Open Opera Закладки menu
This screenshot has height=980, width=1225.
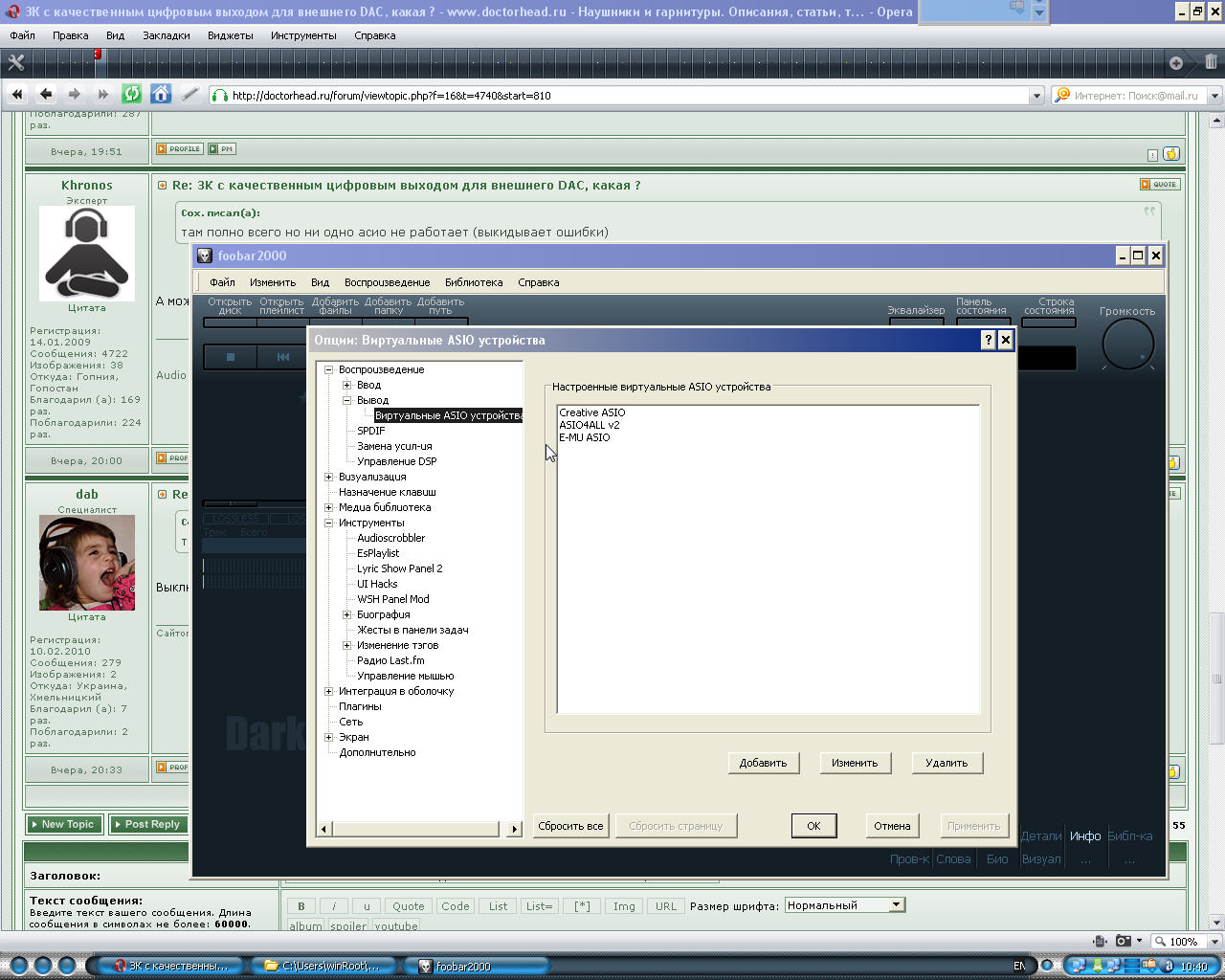click(166, 35)
